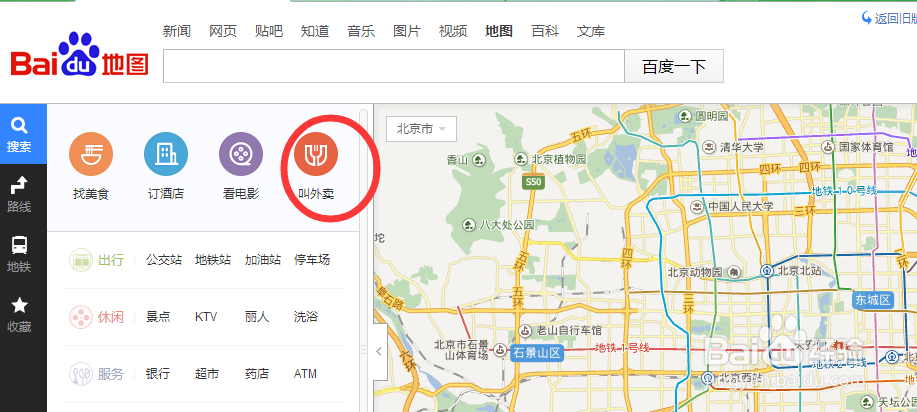Search nearby 药店
917x412 pixels.
257,373
